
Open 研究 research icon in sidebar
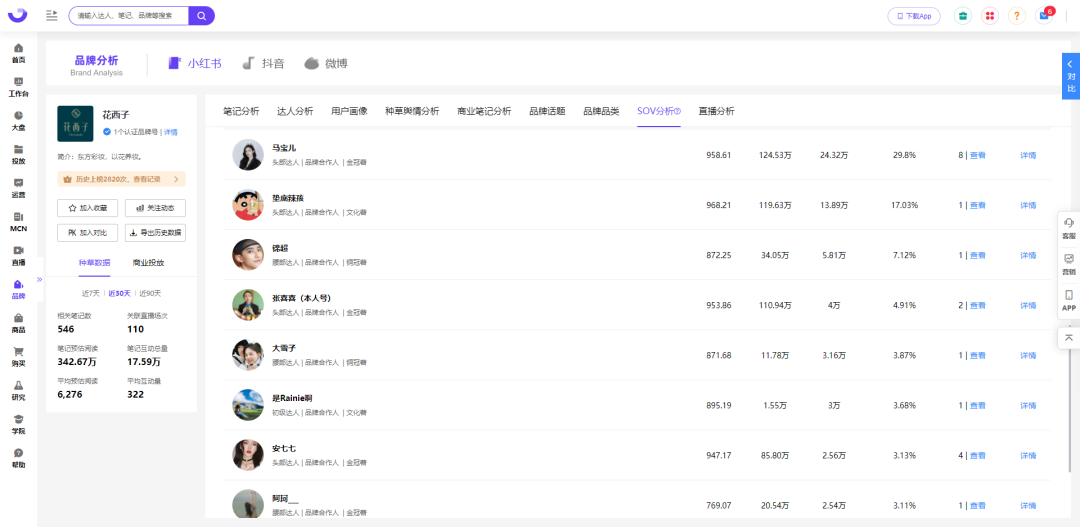point(19,391)
